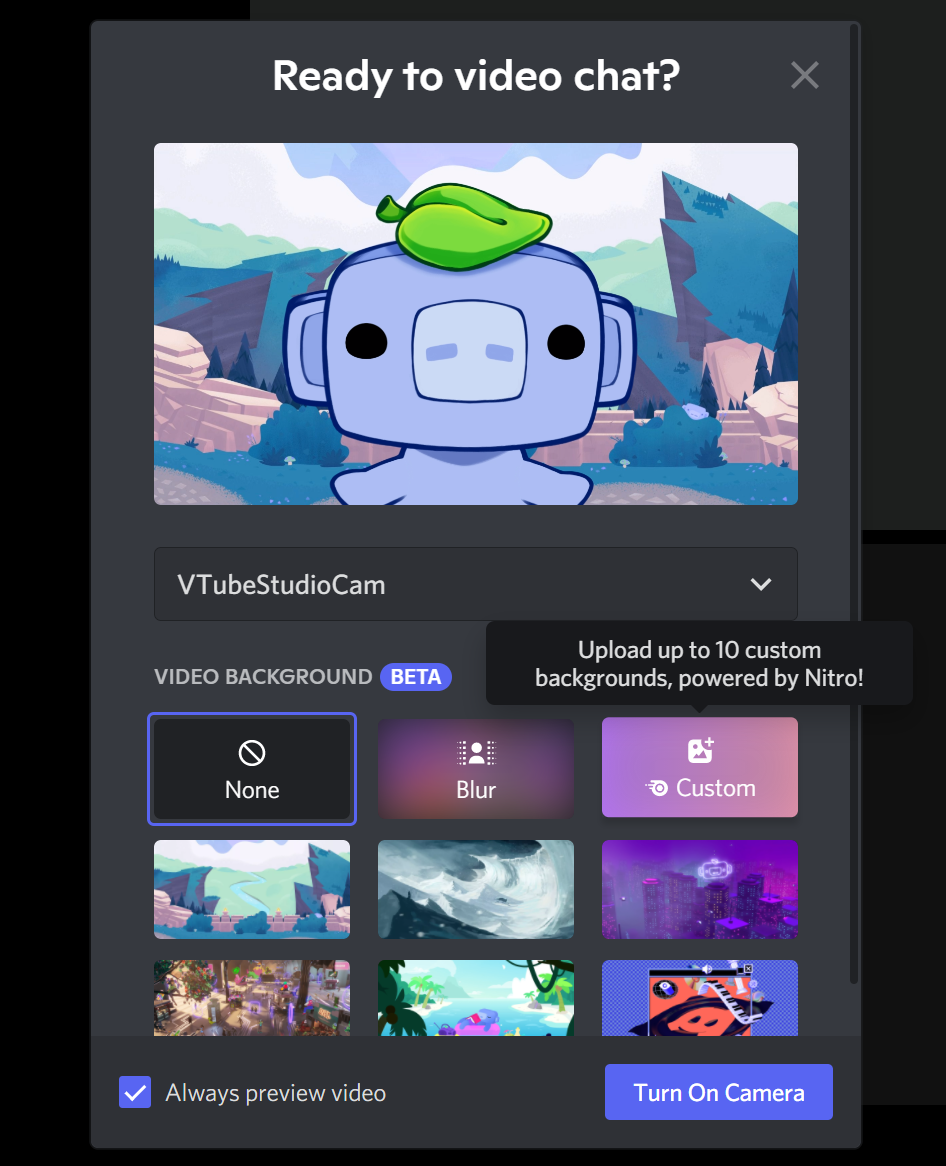Viewport: 946px width, 1166px height.
Task: Select None as video background
Action: [x=252, y=768]
